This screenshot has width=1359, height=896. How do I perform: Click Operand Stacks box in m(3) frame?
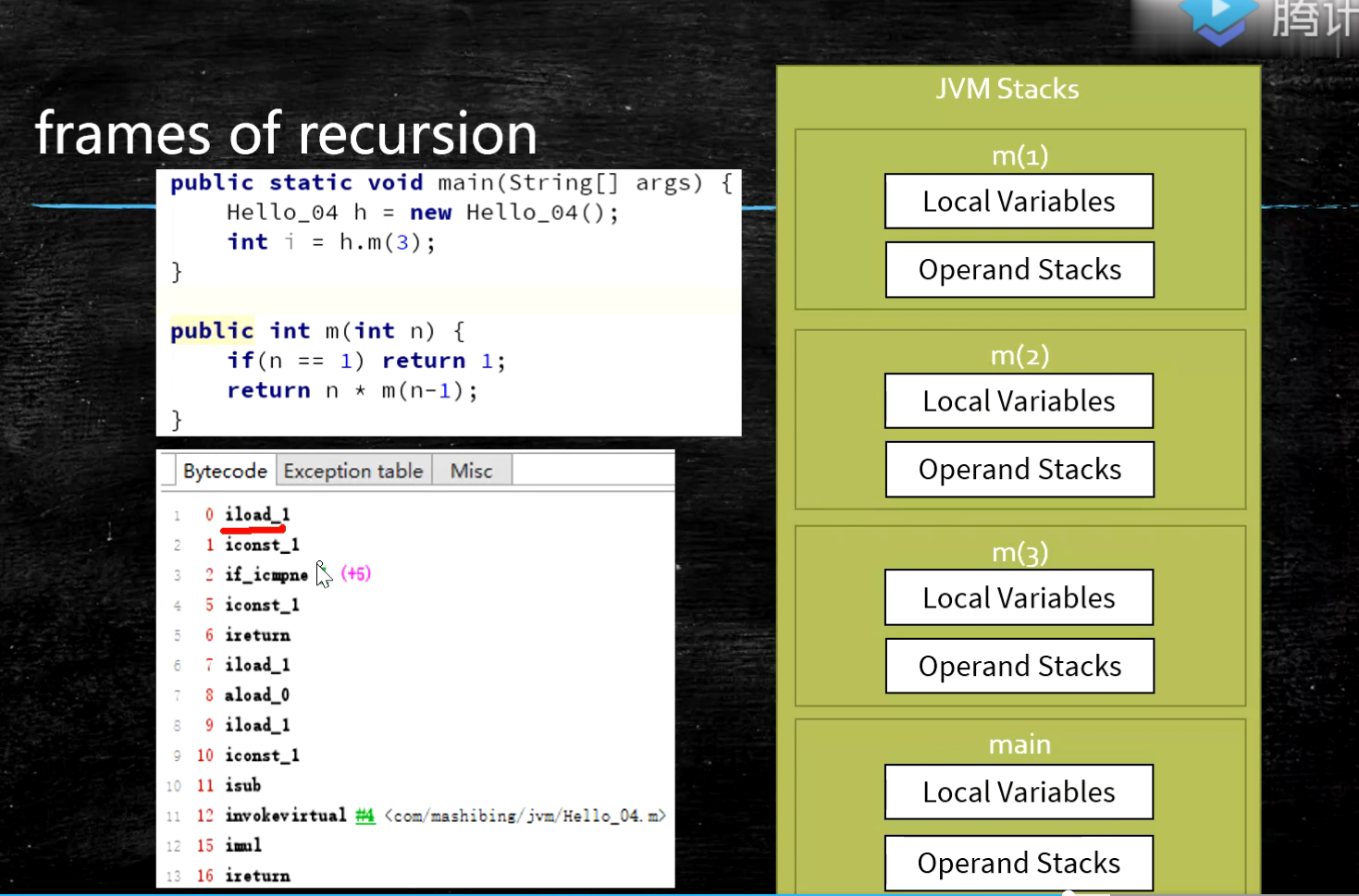pyautogui.click(x=1019, y=666)
